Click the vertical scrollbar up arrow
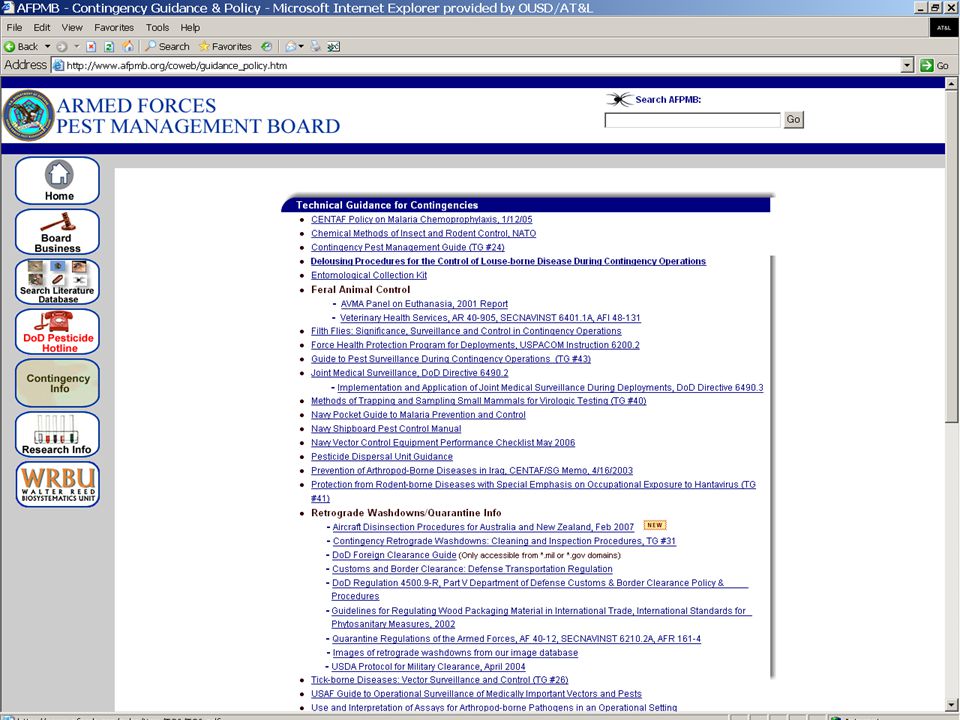The width and height of the screenshot is (960, 720). (x=951, y=84)
